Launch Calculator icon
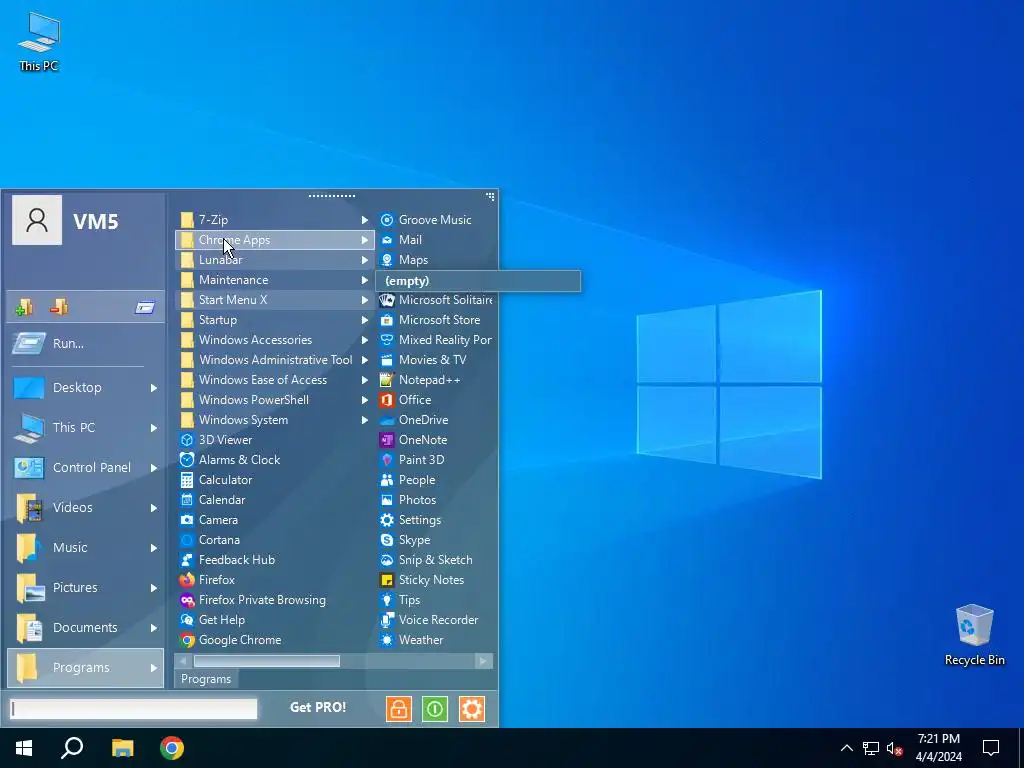This screenshot has height=768, width=1024. [187, 480]
